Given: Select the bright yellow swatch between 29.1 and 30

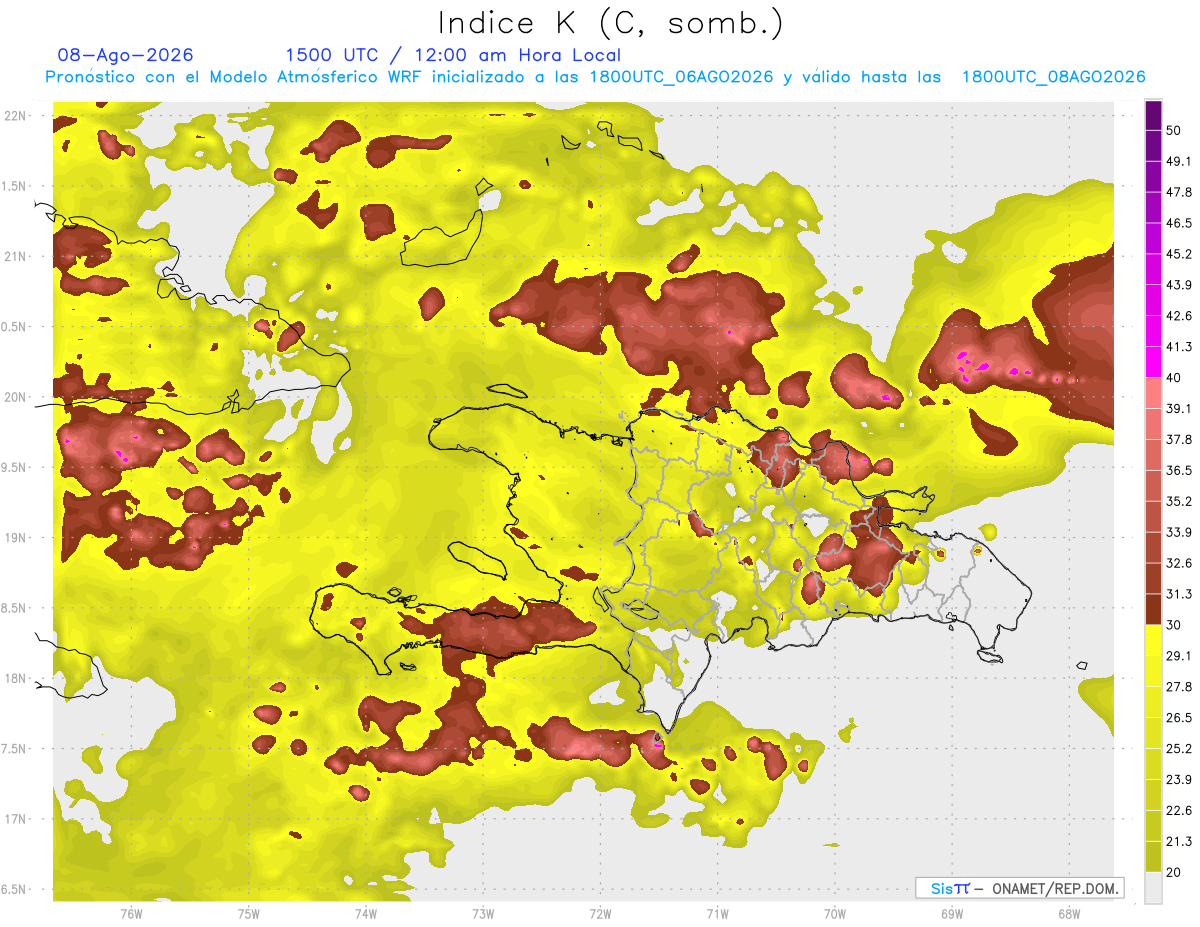Looking at the screenshot, I should [x=1153, y=641].
